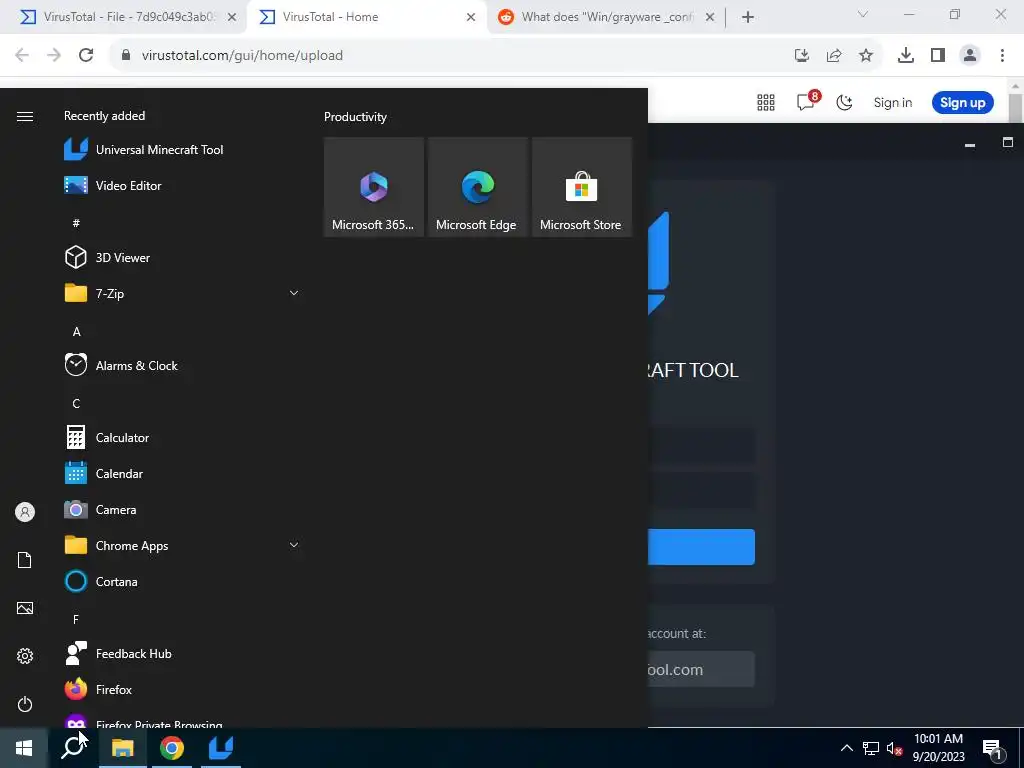Close the VirusTotal File tab
1024x768 pixels.
point(232,17)
